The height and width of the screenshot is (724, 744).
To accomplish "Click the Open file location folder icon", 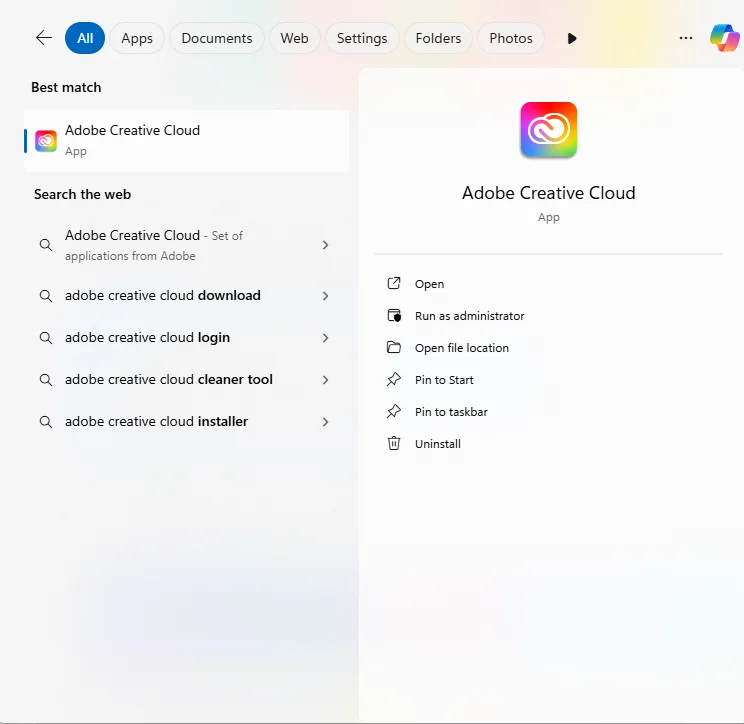I will (x=394, y=348).
